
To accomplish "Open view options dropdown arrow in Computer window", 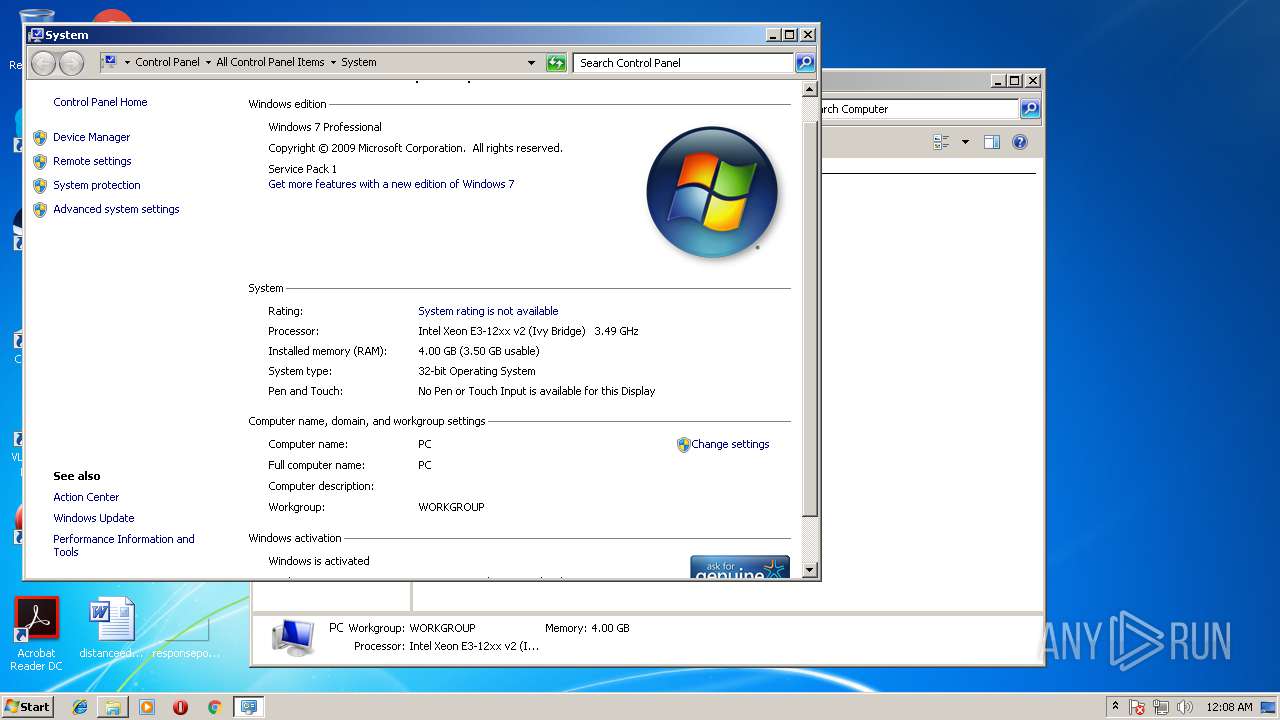I will (x=965, y=142).
